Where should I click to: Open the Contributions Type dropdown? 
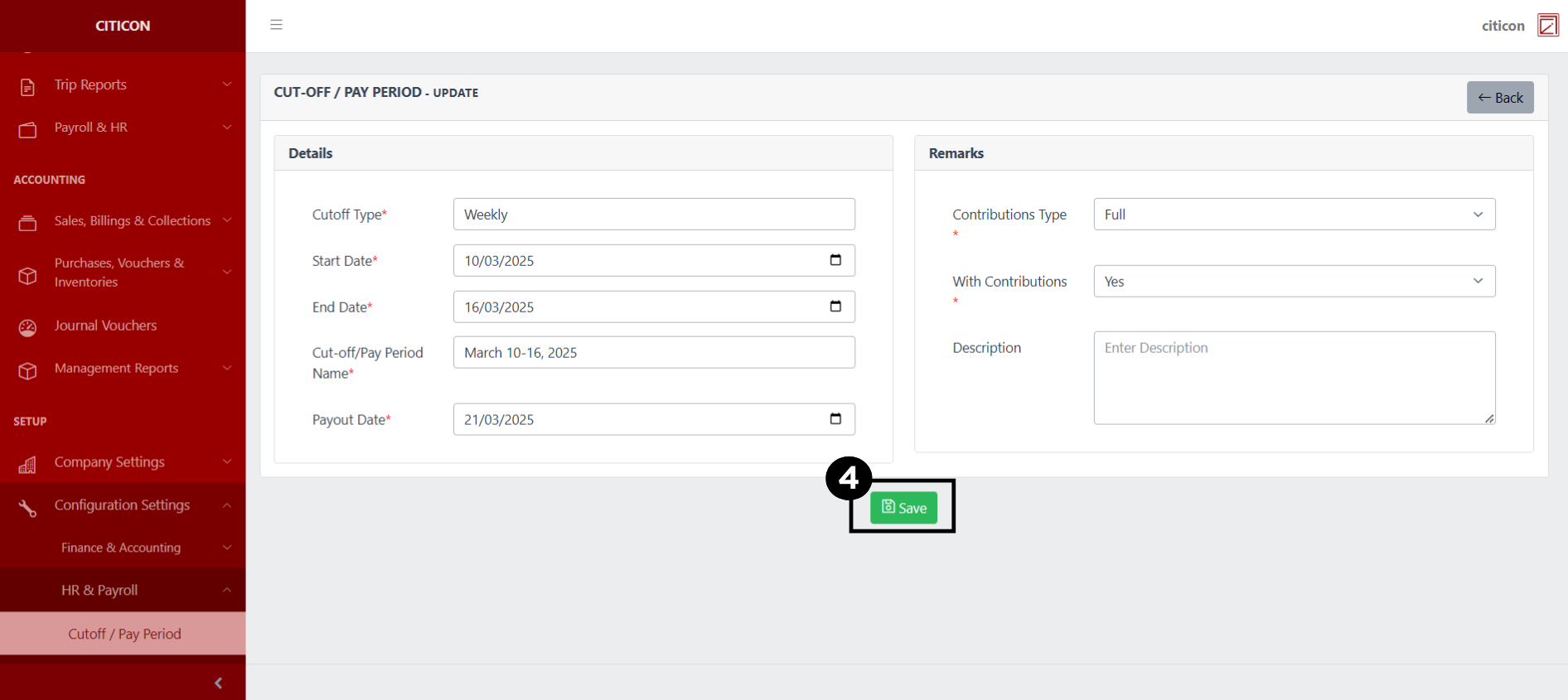(1294, 215)
